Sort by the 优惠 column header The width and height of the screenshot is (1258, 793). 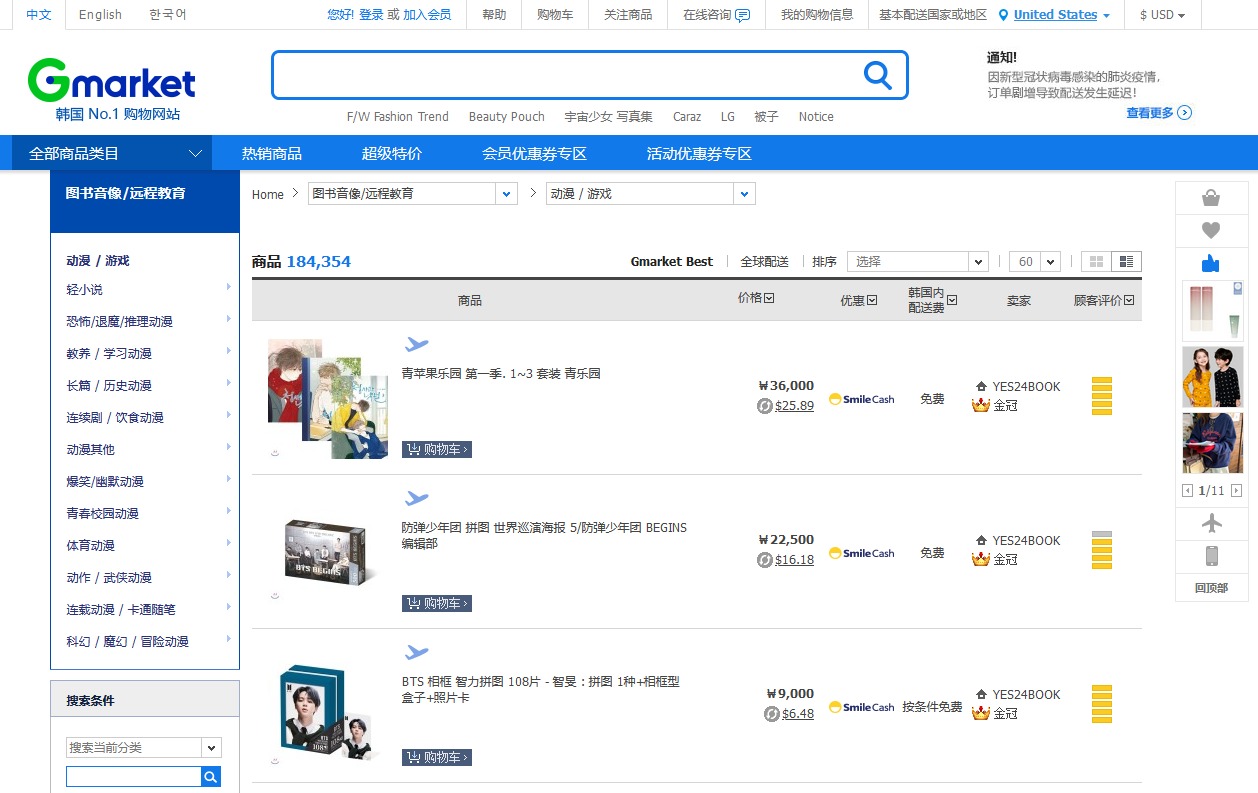point(858,300)
